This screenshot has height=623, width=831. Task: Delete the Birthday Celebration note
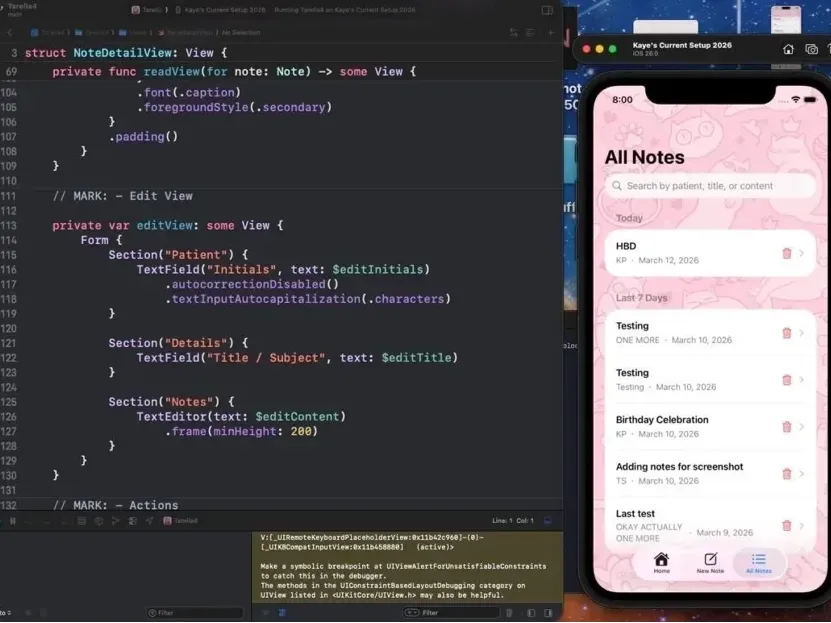pos(786,426)
